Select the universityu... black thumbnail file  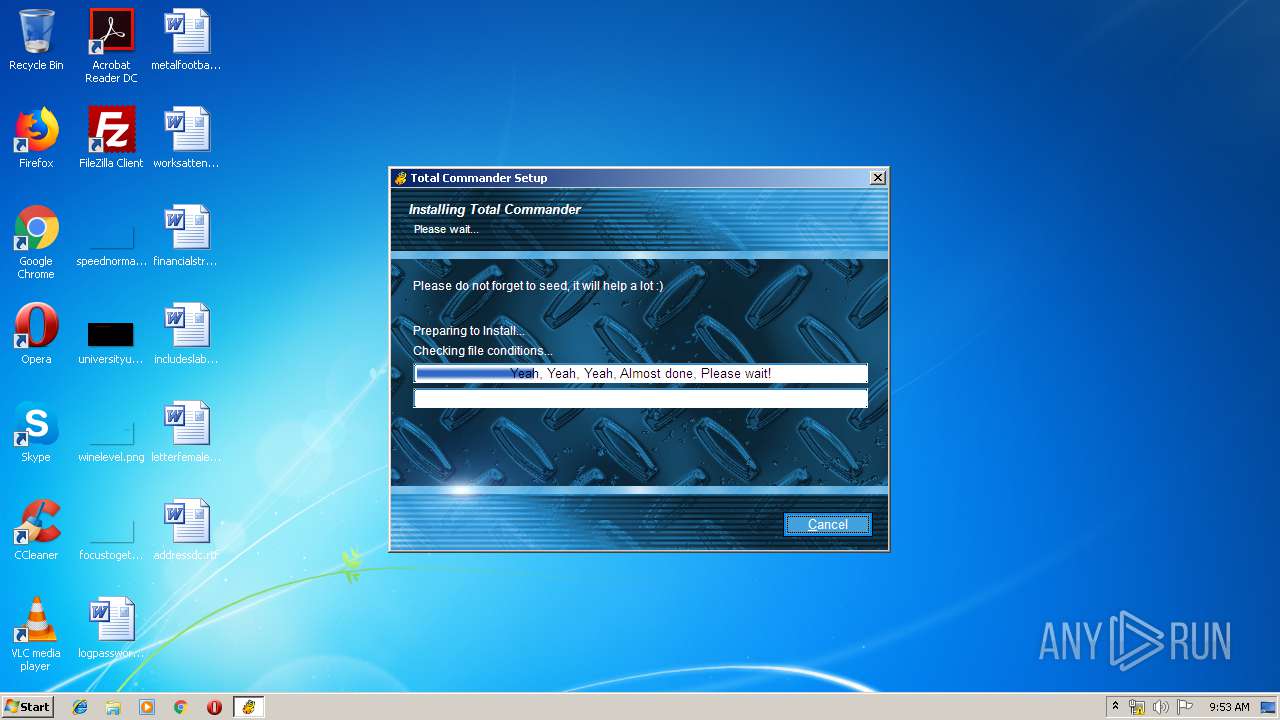point(111,342)
